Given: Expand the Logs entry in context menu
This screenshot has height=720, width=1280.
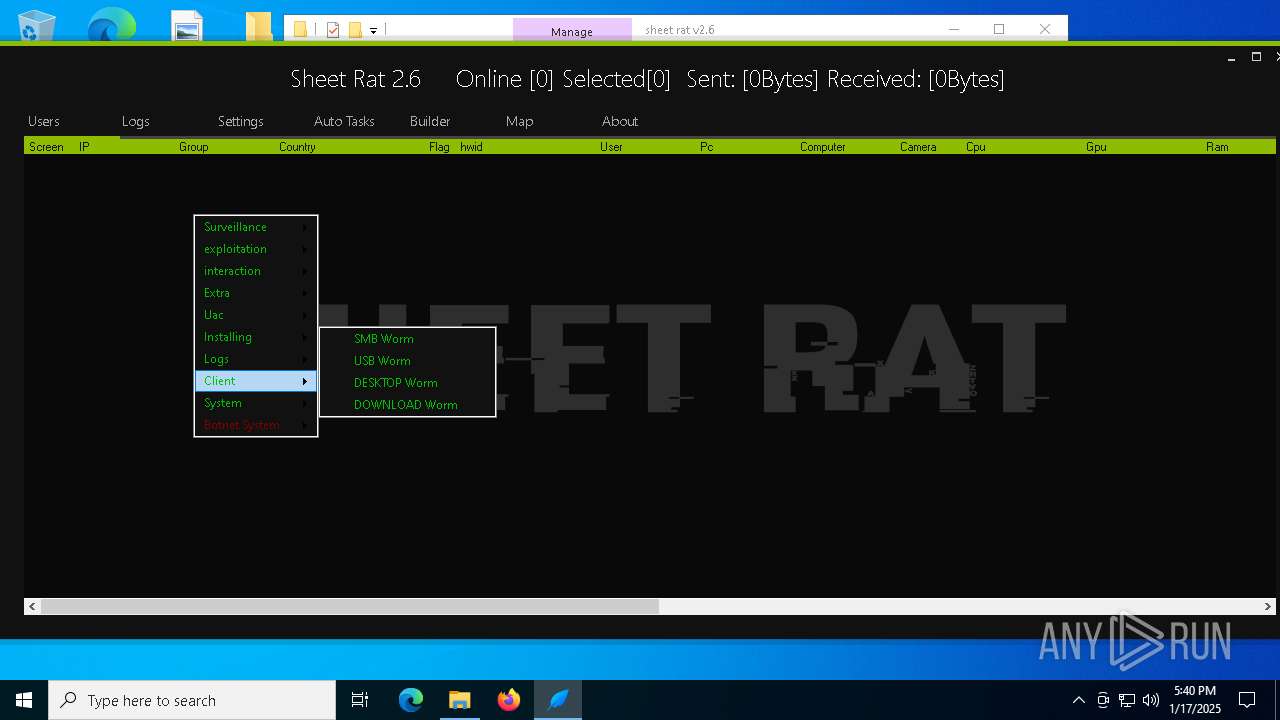Looking at the screenshot, I should point(256,359).
